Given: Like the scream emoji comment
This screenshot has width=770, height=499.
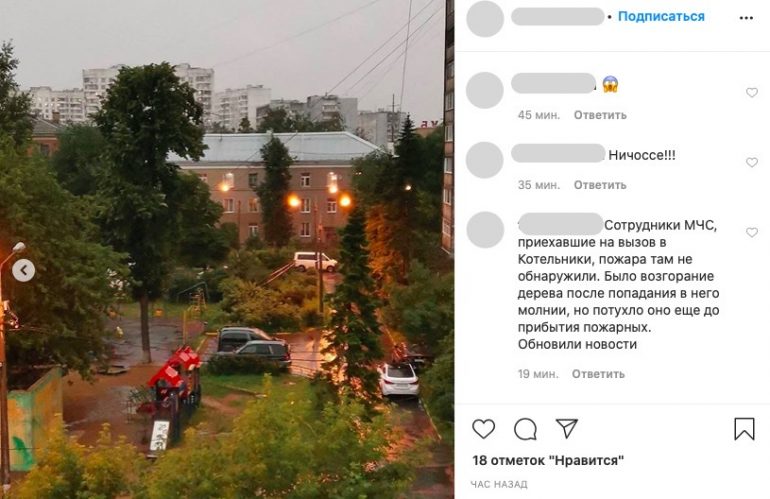Looking at the screenshot, I should pyautogui.click(x=752, y=92).
